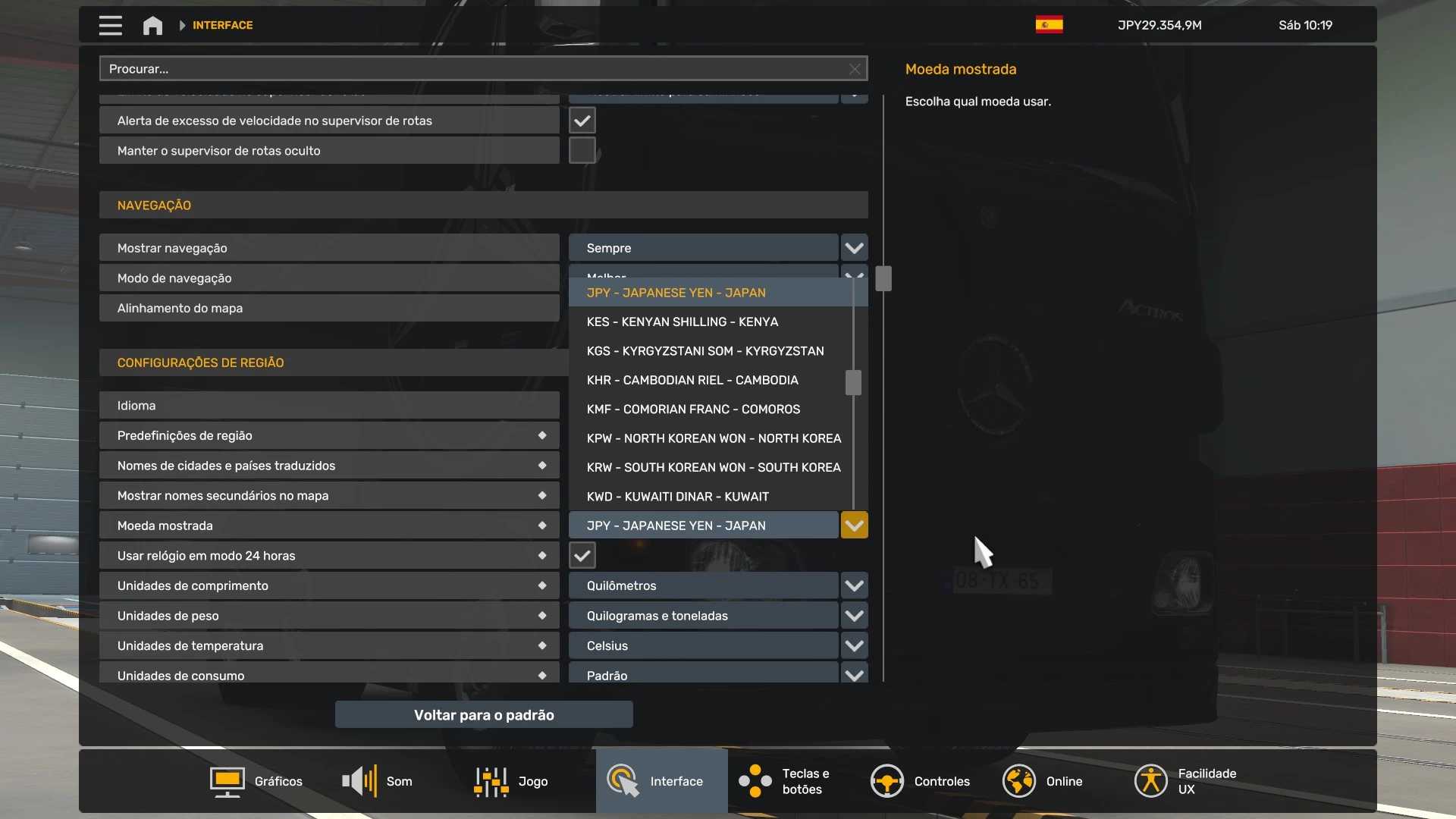Click the home icon in top bar
Image resolution: width=1456 pixels, height=819 pixels.
152,25
